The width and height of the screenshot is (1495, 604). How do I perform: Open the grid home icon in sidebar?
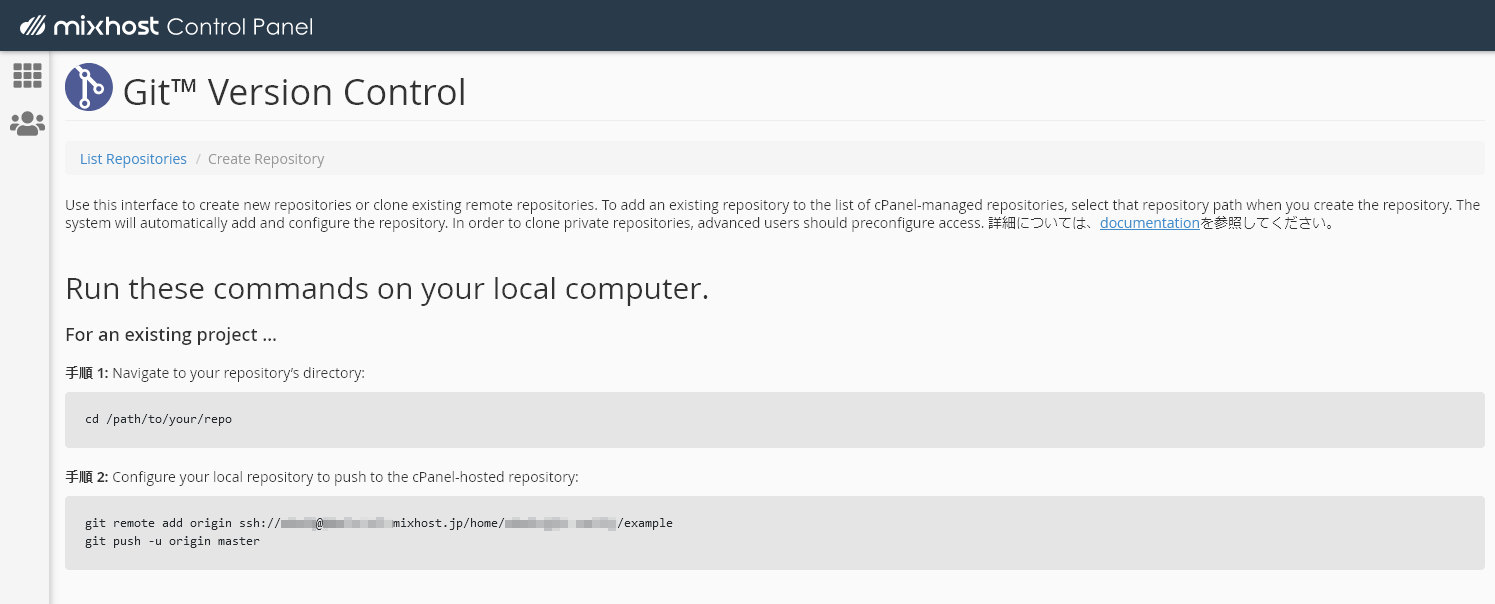pyautogui.click(x=27, y=75)
